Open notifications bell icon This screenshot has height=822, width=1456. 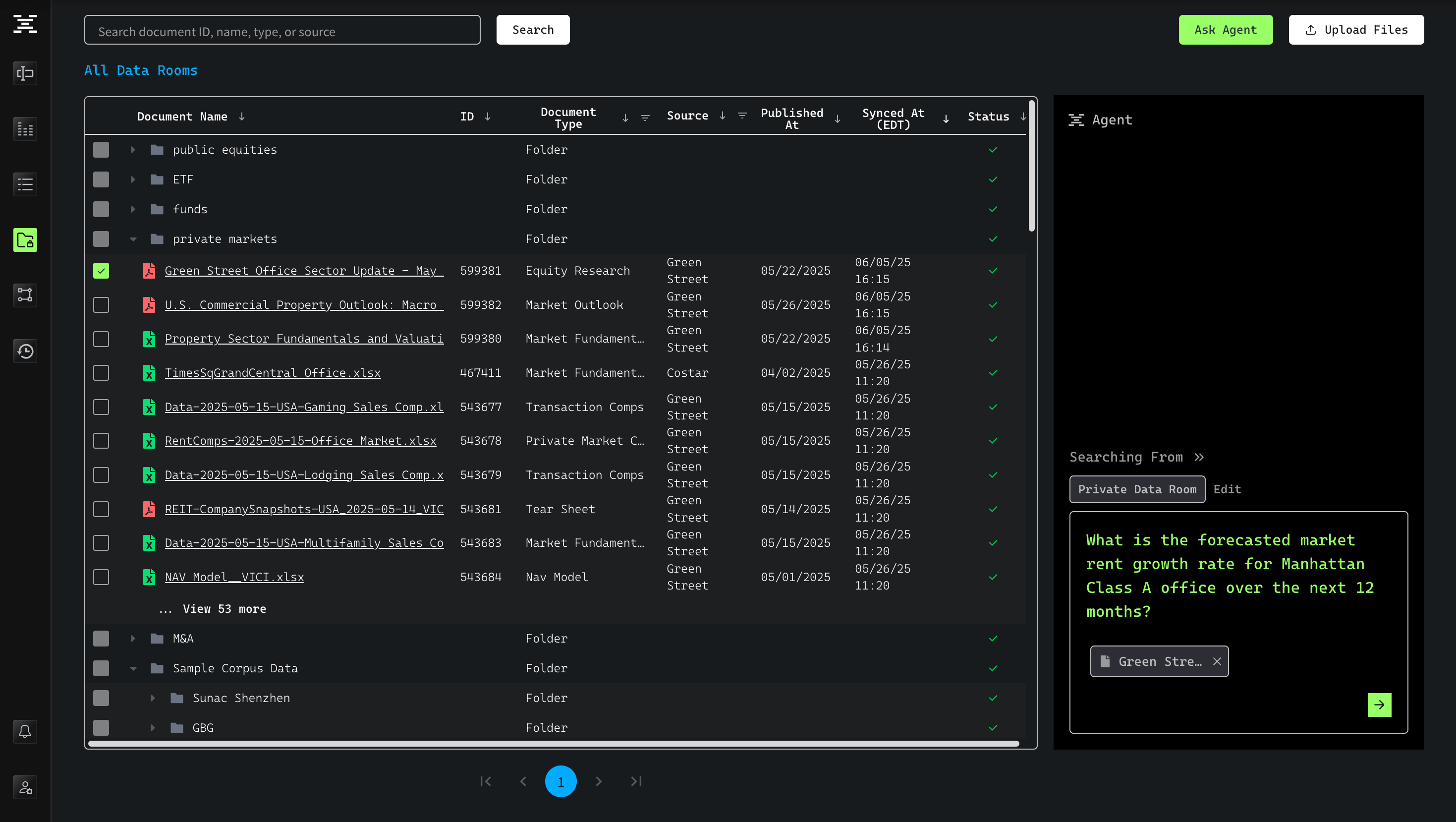pos(25,732)
